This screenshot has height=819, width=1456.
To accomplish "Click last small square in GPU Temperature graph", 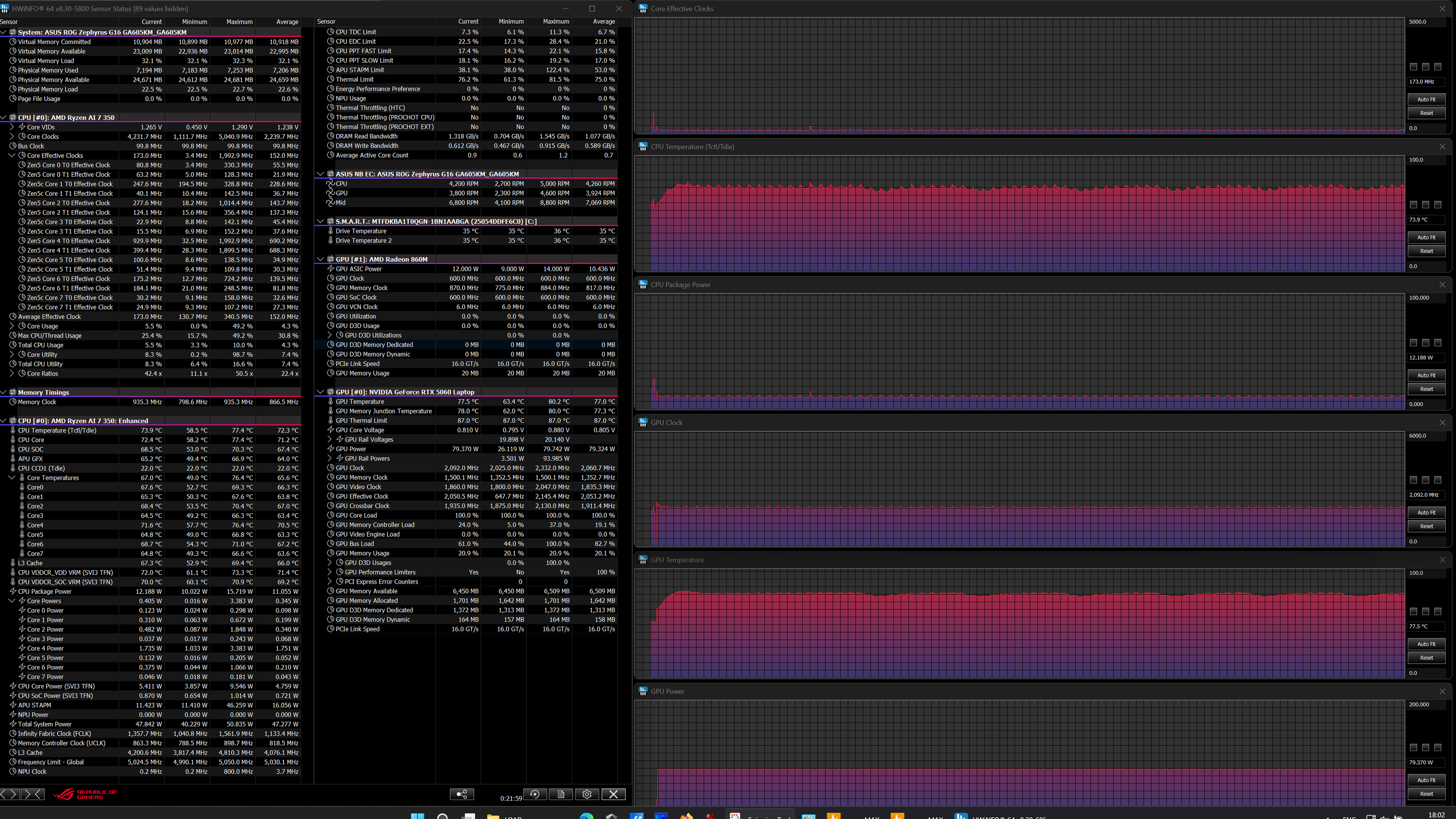I will (1438, 611).
